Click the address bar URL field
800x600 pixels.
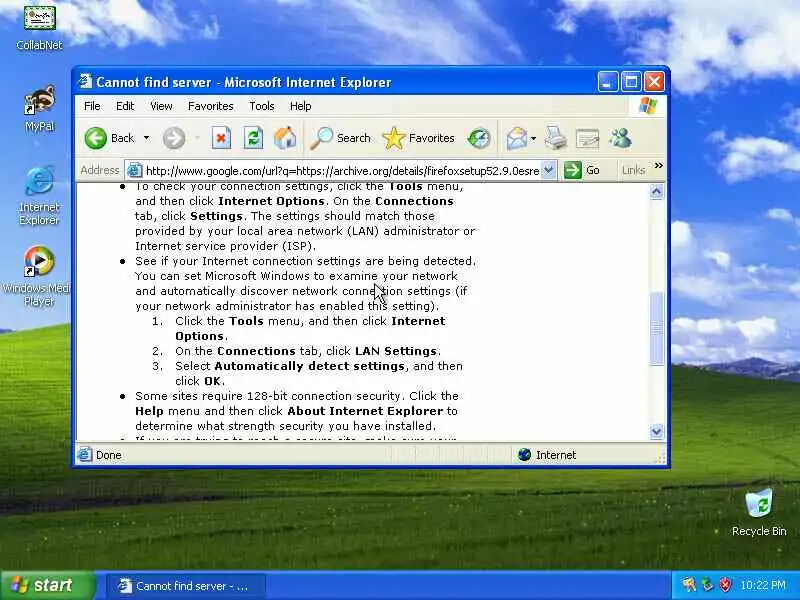pyautogui.click(x=342, y=170)
